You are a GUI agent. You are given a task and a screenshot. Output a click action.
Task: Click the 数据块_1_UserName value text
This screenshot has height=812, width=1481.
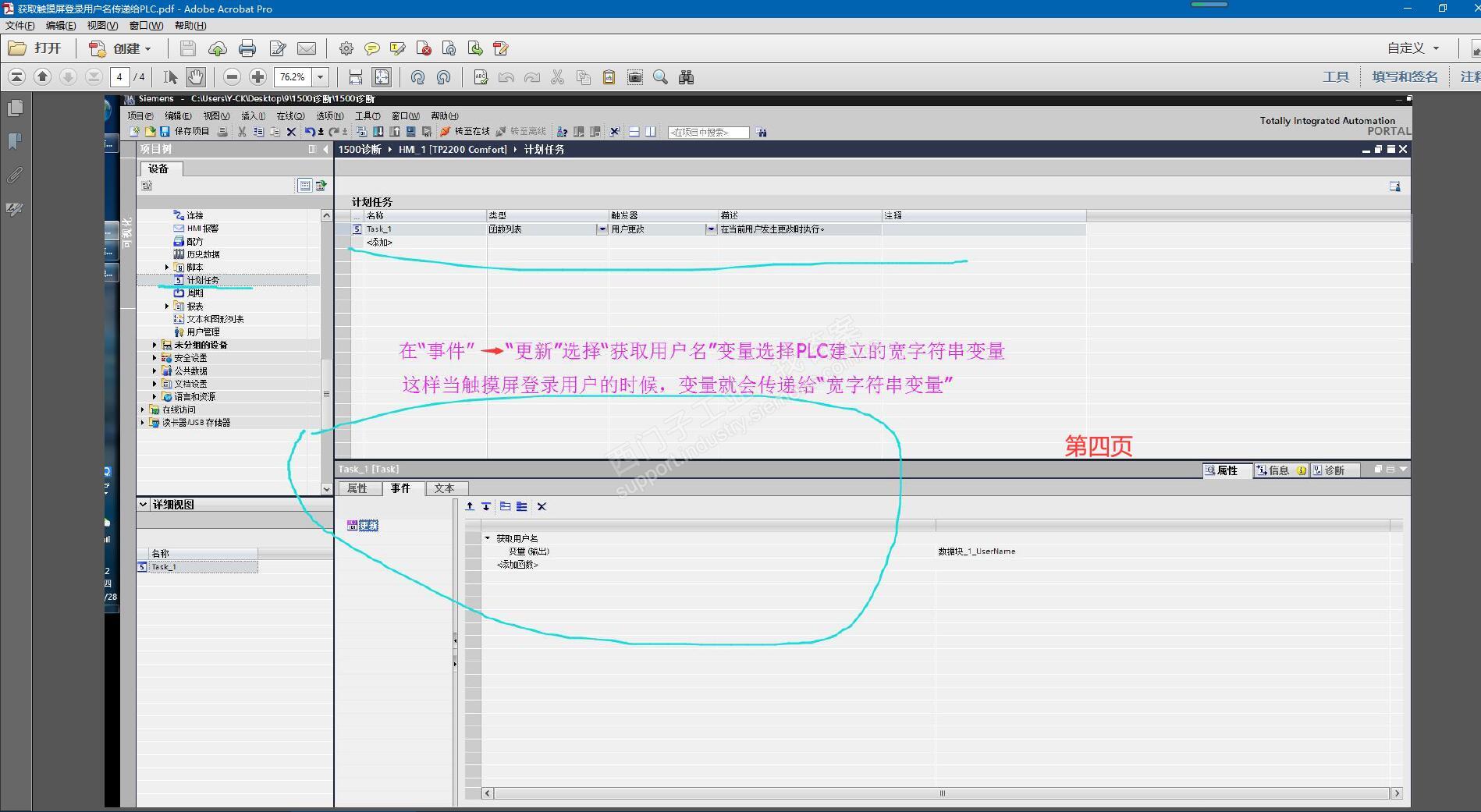click(977, 551)
